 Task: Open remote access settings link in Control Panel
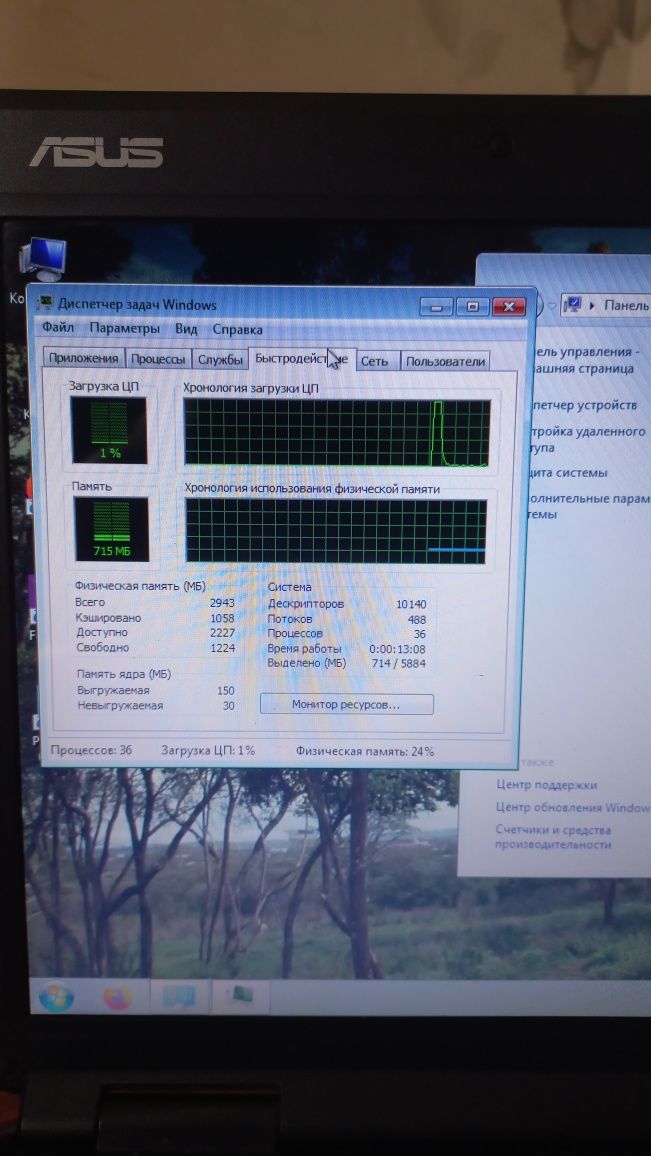coord(588,439)
